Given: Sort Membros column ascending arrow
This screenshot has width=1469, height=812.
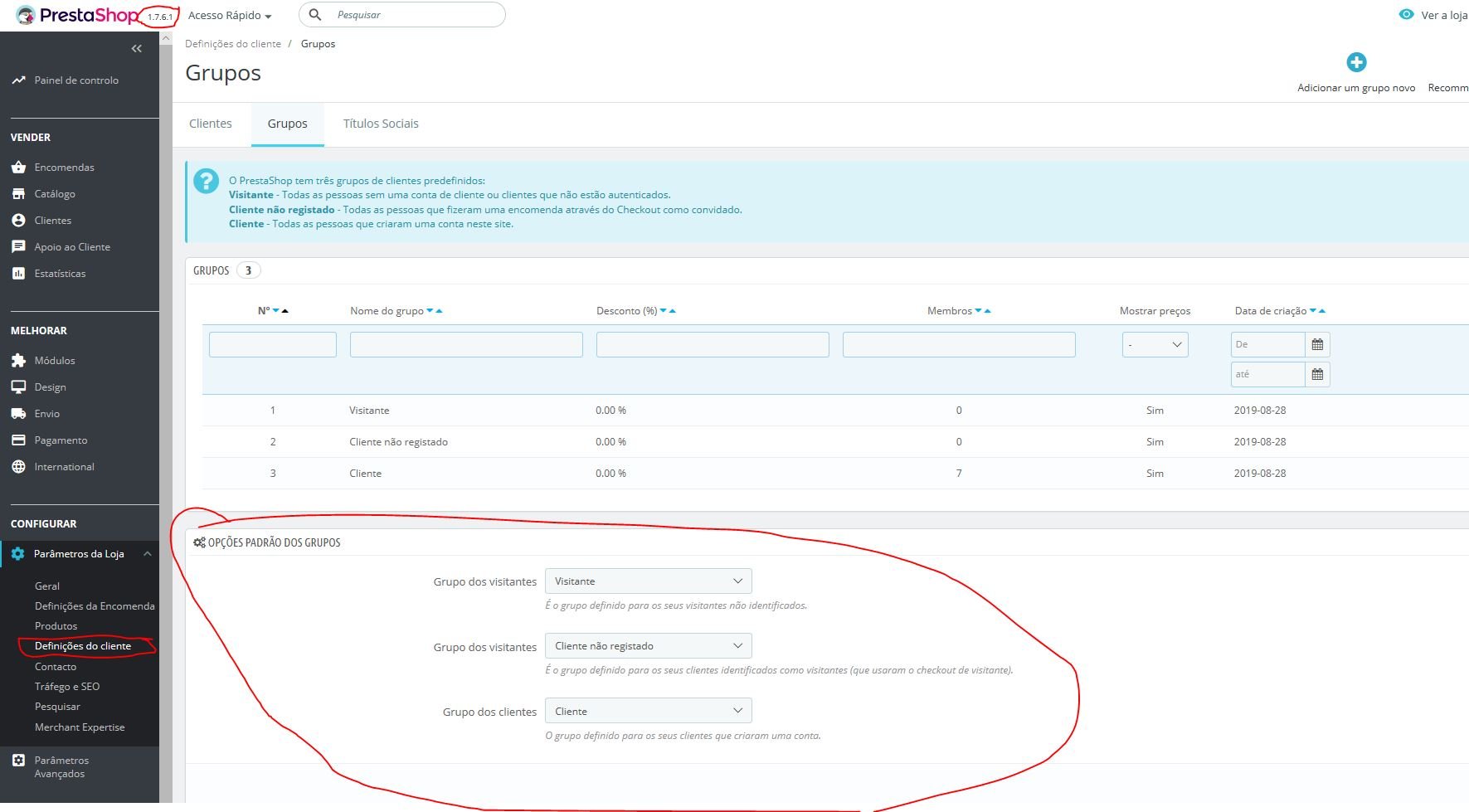Looking at the screenshot, I should [x=987, y=311].
